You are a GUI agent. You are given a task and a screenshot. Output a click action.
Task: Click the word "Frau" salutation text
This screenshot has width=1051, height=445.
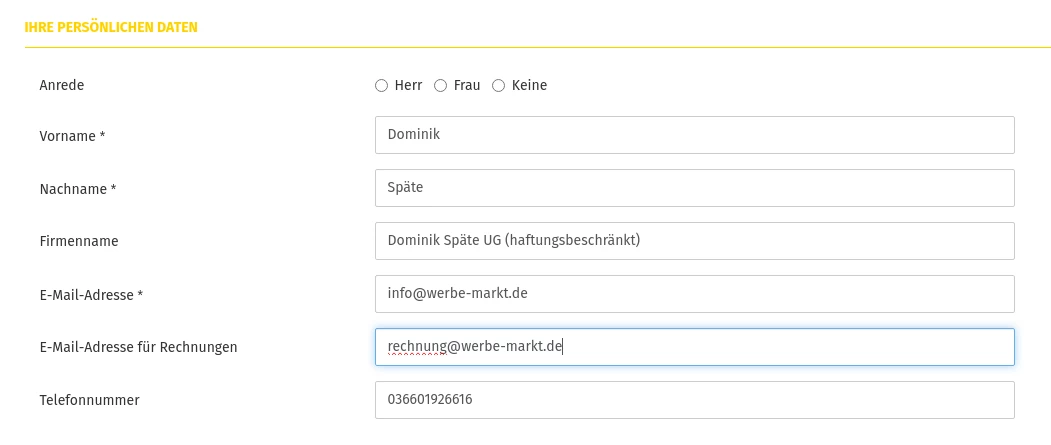point(467,86)
